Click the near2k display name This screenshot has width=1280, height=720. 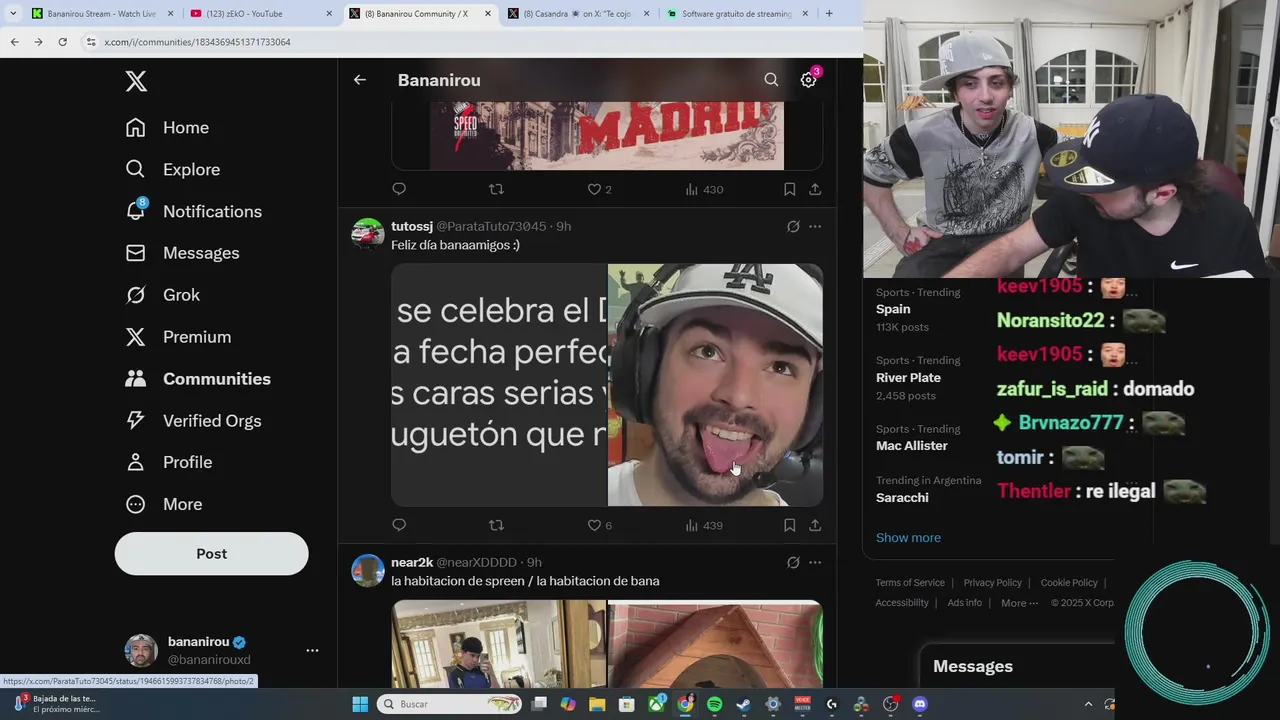point(412,563)
